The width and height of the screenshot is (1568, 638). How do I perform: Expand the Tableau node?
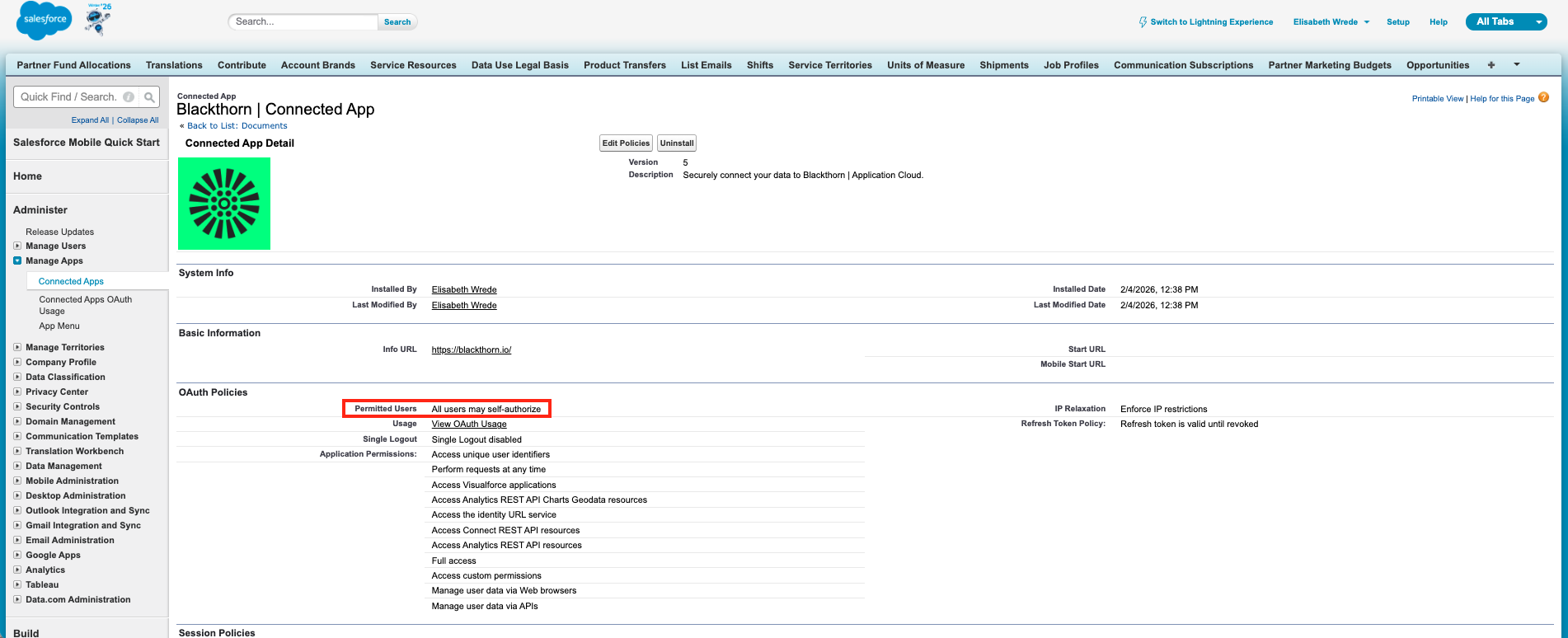click(17, 584)
